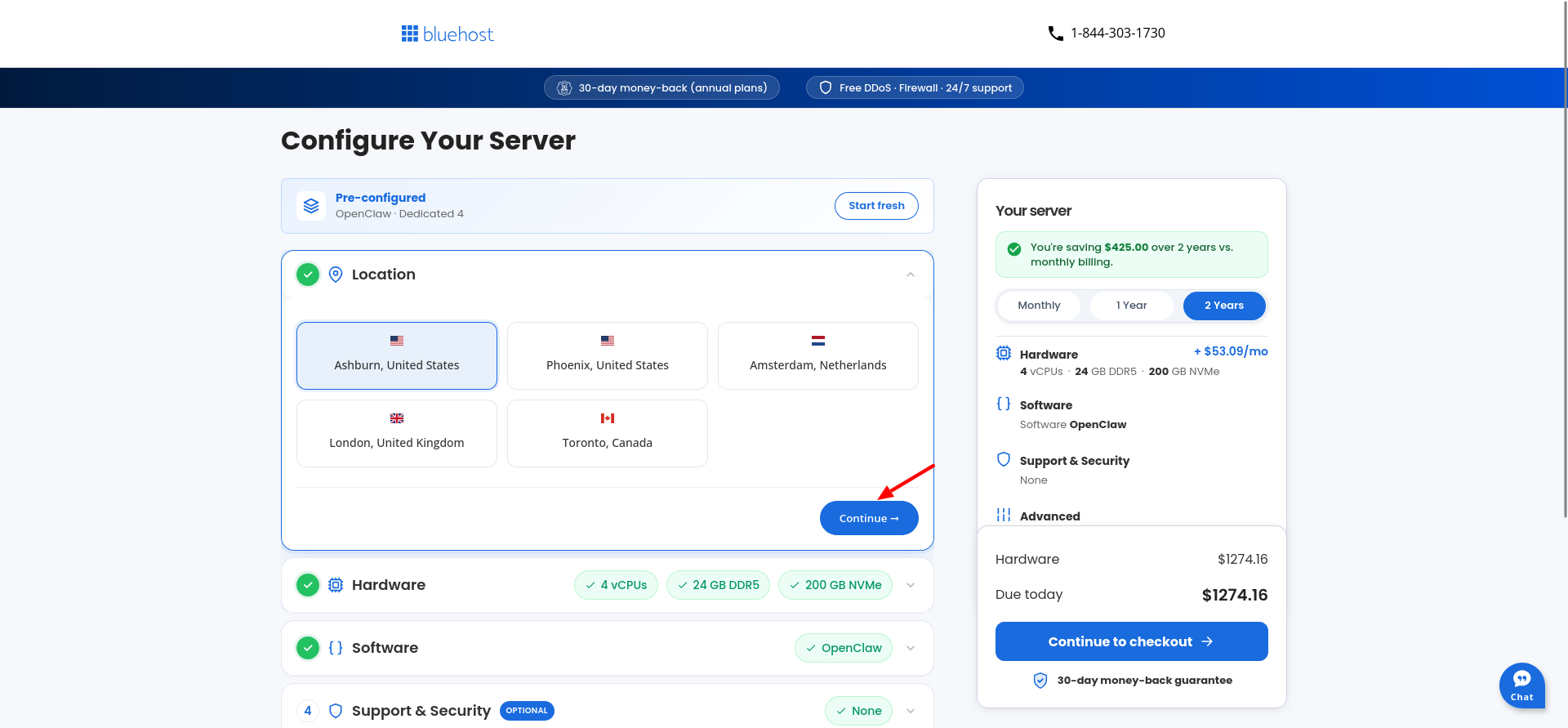Select Amsterdam, Netherlands location
Image resolution: width=1568 pixels, height=728 pixels.
click(818, 355)
